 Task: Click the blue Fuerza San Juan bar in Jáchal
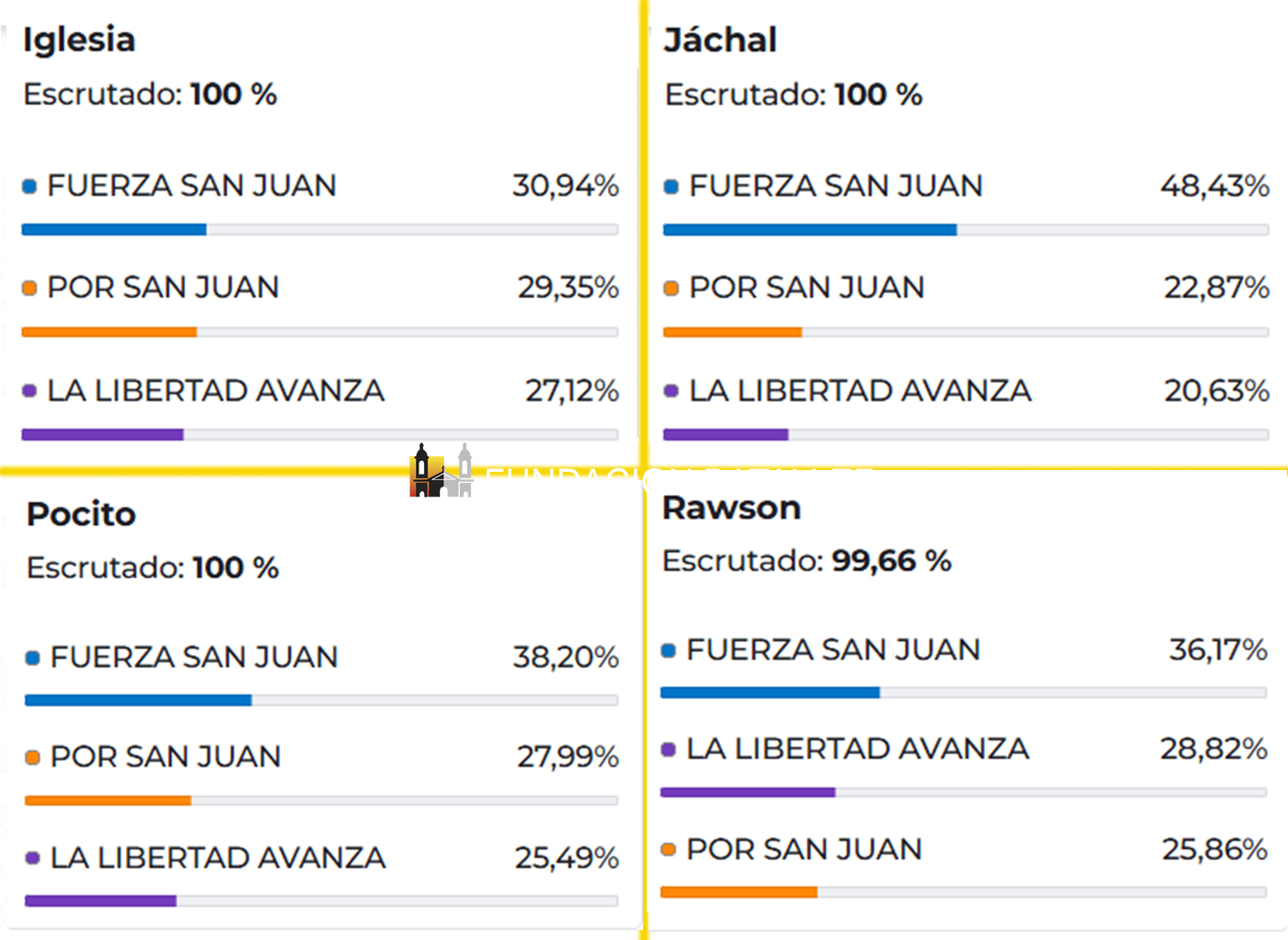pyautogui.click(x=810, y=230)
